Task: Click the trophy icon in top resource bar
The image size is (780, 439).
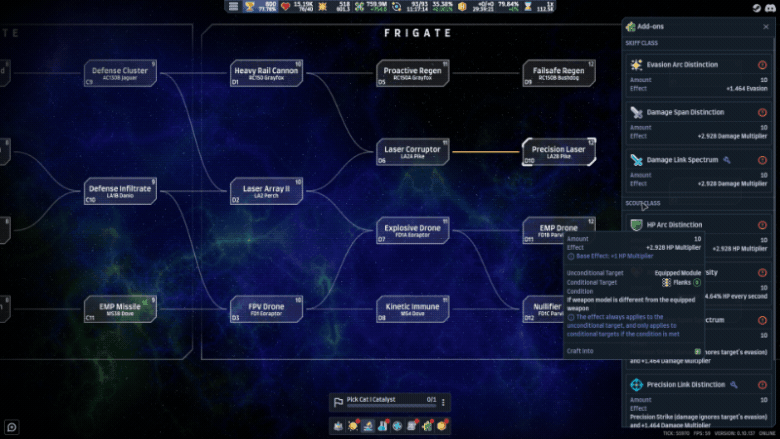Action: click(x=249, y=7)
